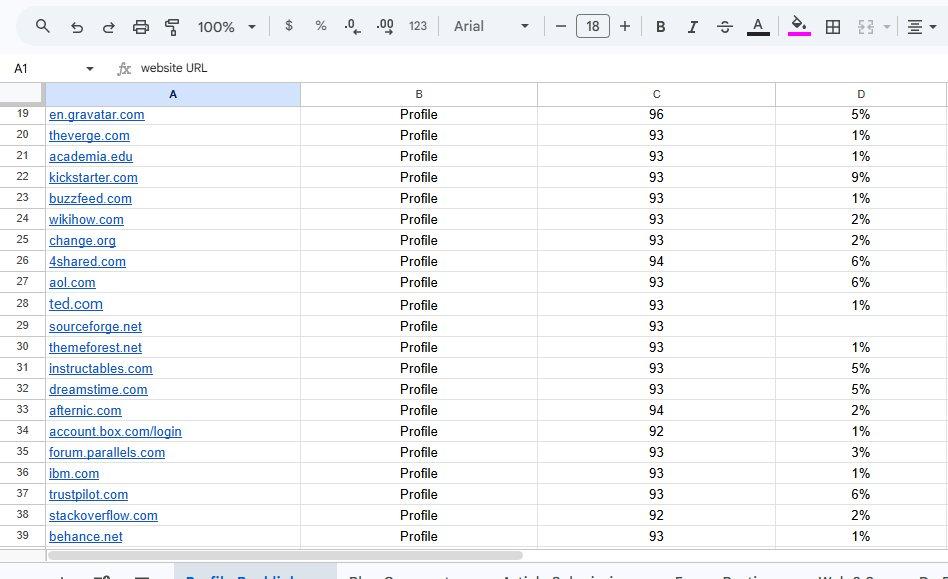Undo the last action
Screen dimensions: 948x579
point(77,27)
